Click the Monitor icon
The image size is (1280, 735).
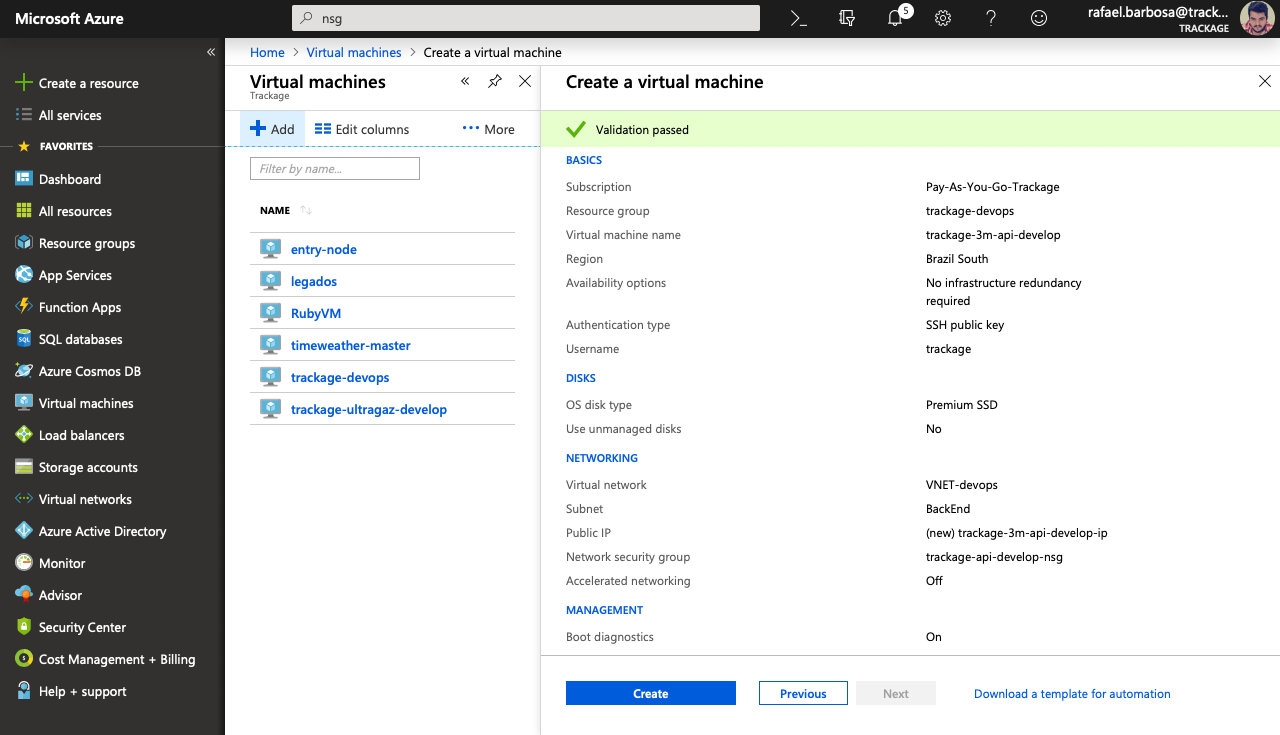[x=24, y=563]
